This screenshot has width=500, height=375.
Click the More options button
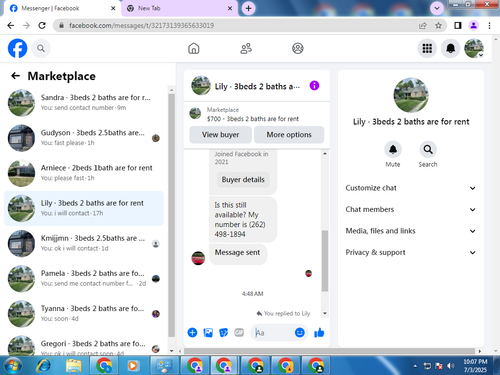pyautogui.click(x=289, y=135)
